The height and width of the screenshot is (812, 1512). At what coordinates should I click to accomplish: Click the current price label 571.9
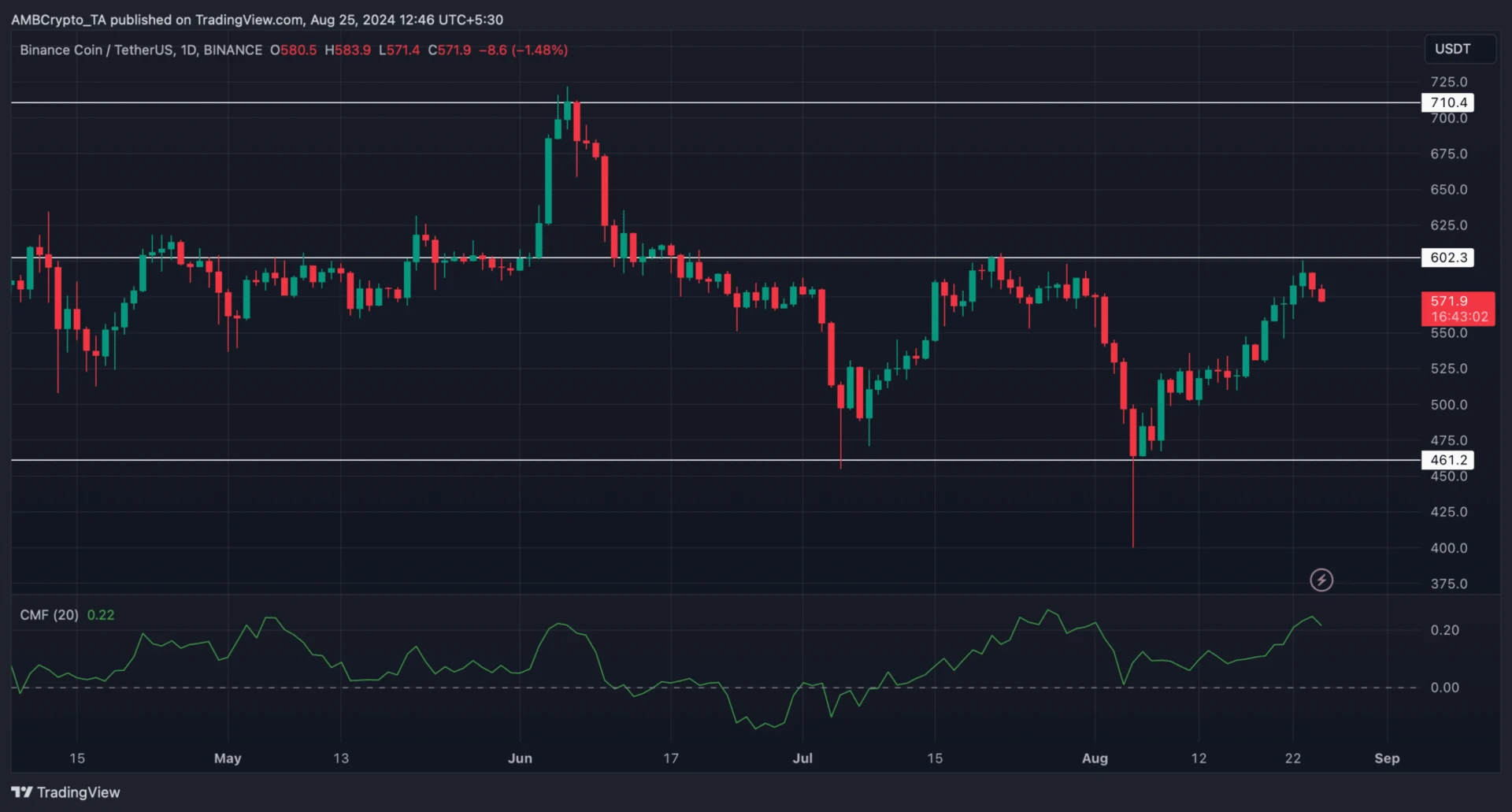[1458, 309]
